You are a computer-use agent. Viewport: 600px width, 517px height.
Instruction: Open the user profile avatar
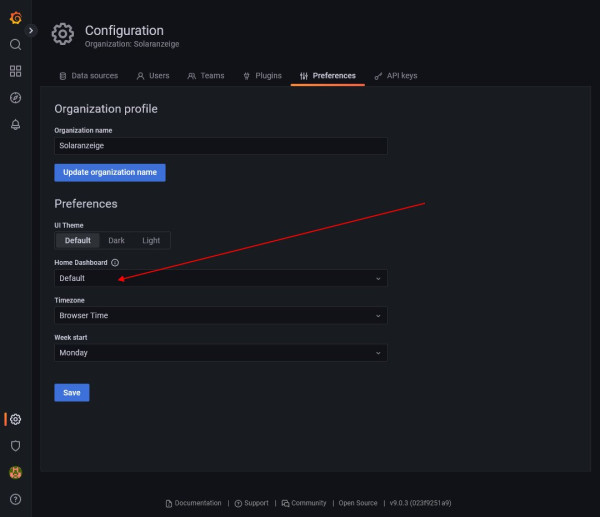[15, 472]
